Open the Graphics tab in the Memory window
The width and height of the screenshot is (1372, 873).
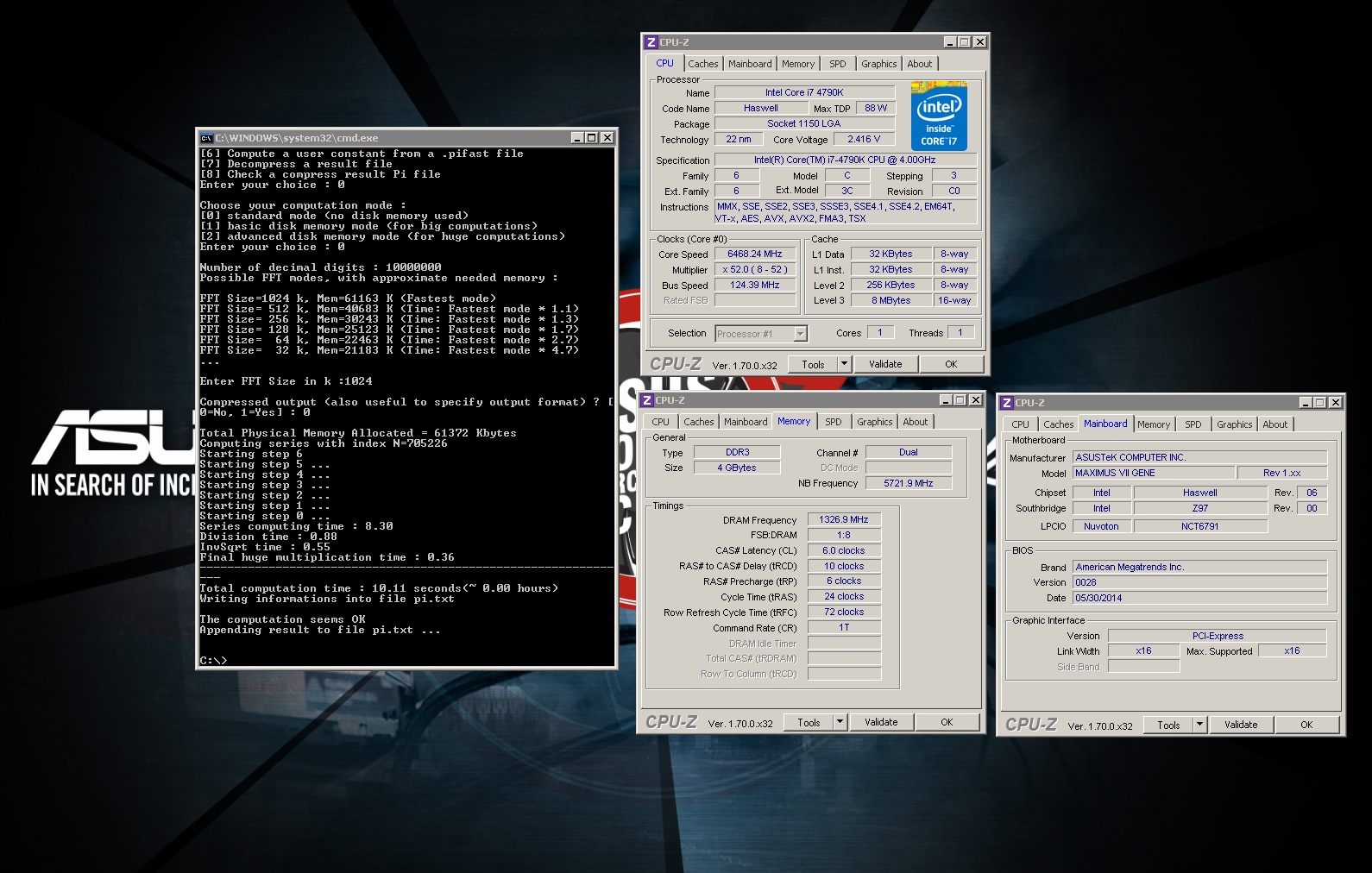[x=874, y=422]
